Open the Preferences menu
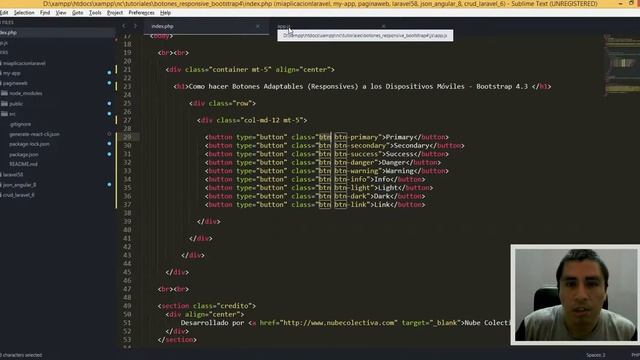This screenshot has height=360, width=640. [141, 13]
